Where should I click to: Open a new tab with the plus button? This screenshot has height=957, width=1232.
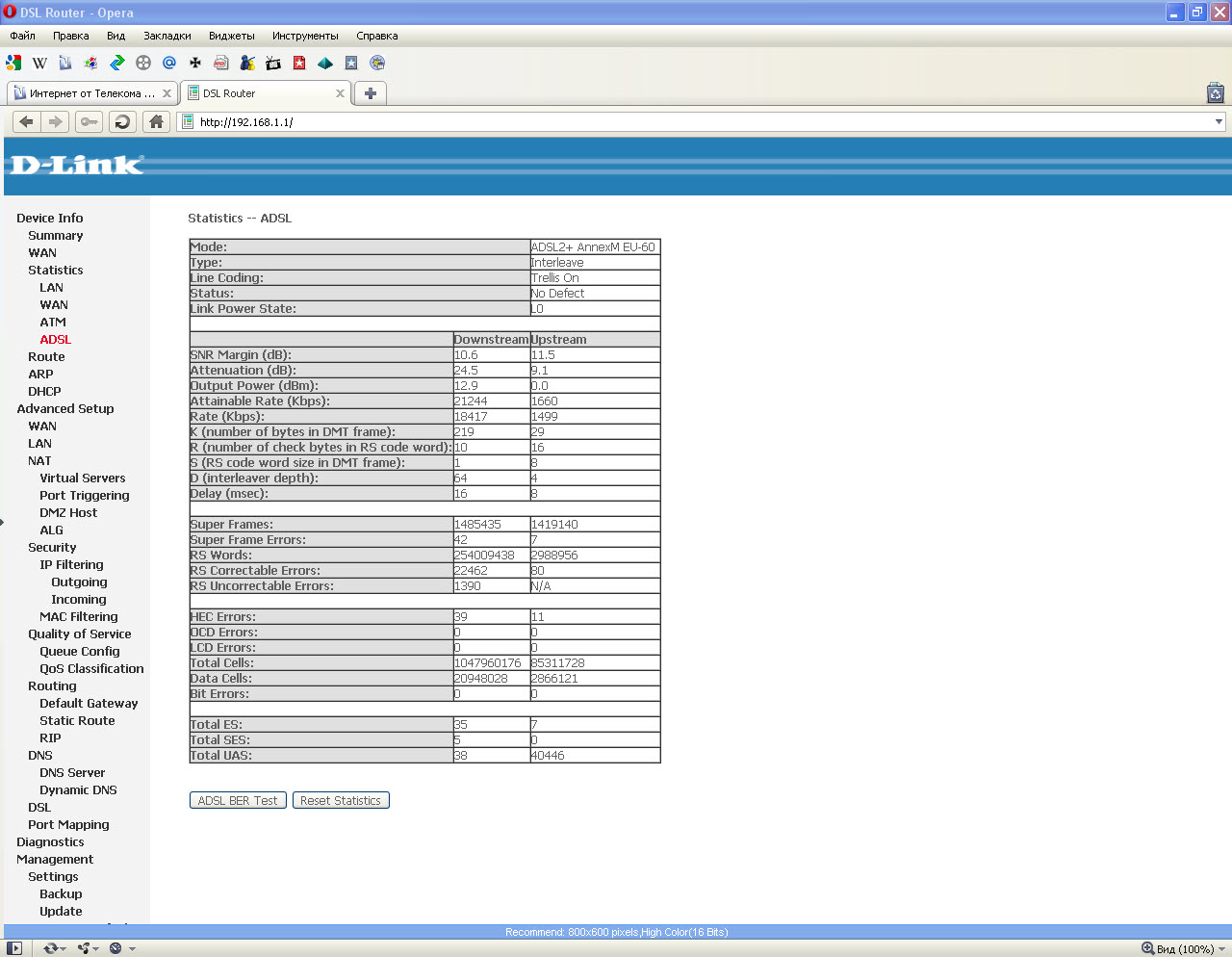coord(371,93)
